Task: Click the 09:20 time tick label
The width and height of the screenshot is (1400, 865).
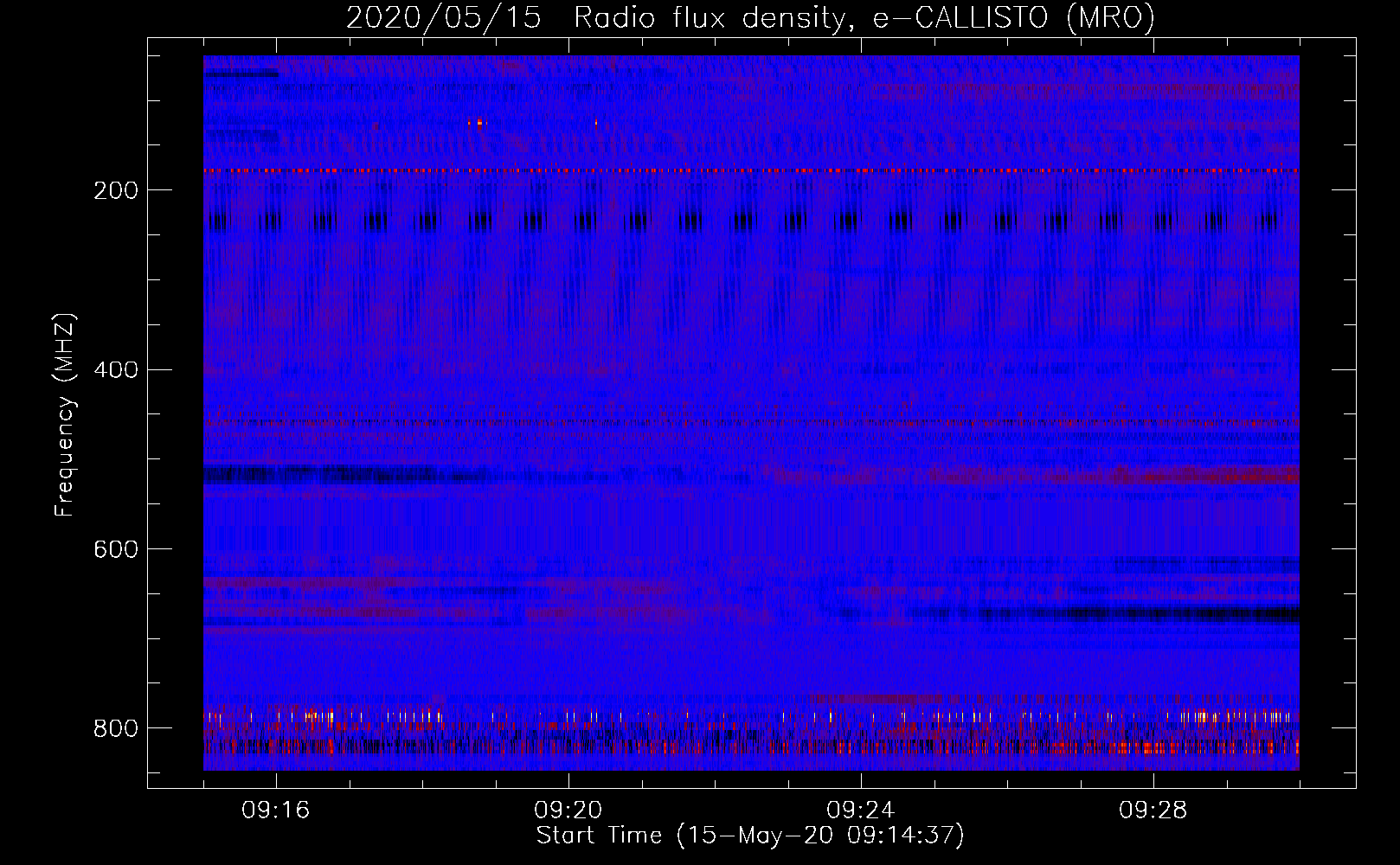Action: coord(568,811)
